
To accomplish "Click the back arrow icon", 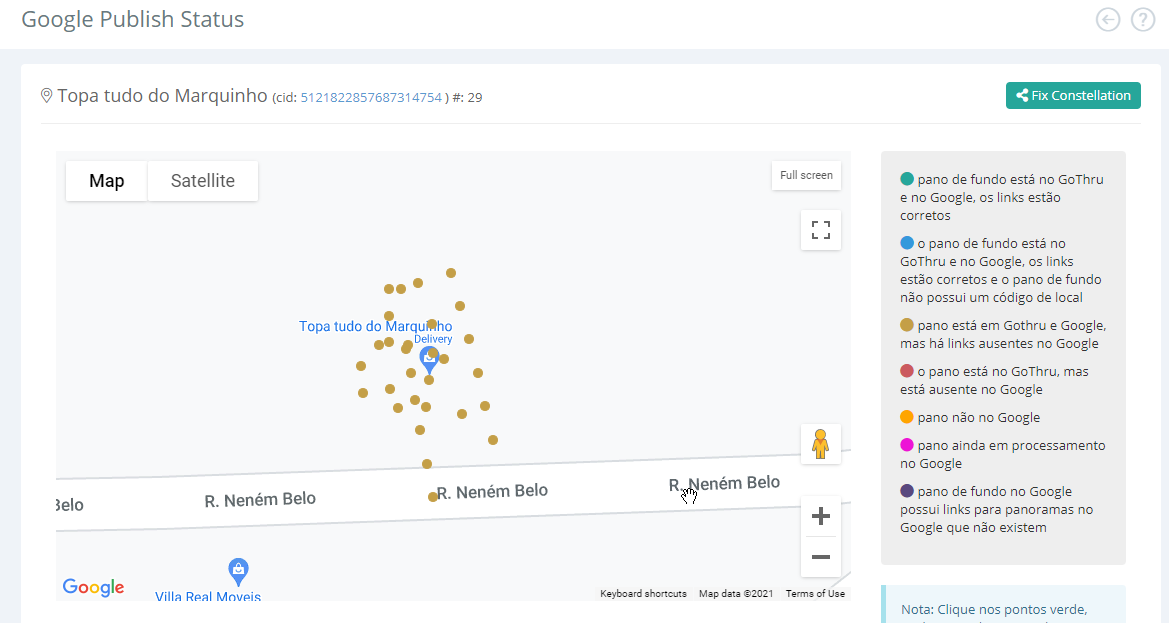I will [1107, 20].
